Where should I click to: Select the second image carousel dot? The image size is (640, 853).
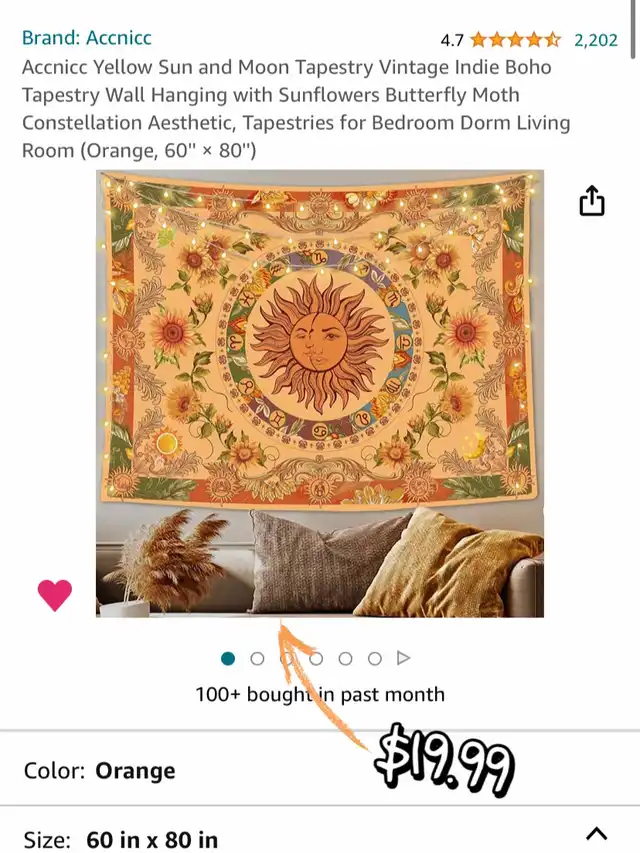[x=257, y=659]
